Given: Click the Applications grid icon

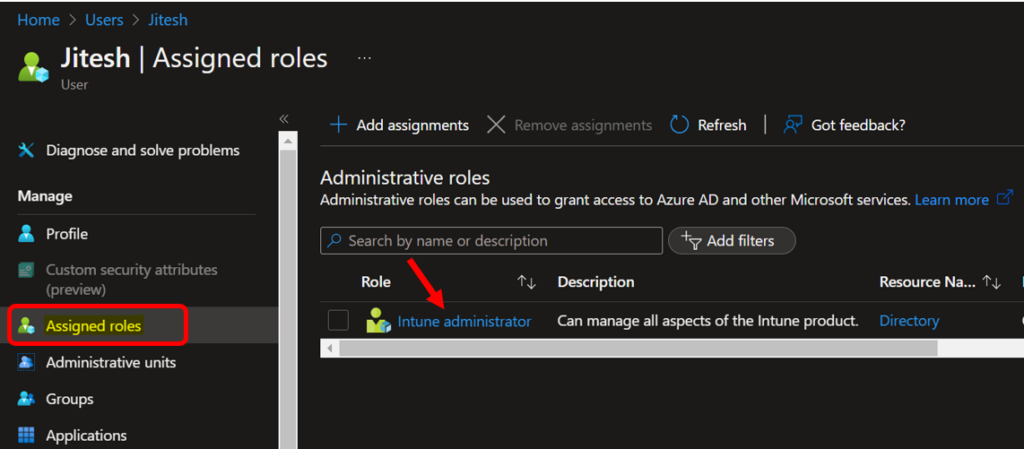Looking at the screenshot, I should pyautogui.click(x=26, y=435).
